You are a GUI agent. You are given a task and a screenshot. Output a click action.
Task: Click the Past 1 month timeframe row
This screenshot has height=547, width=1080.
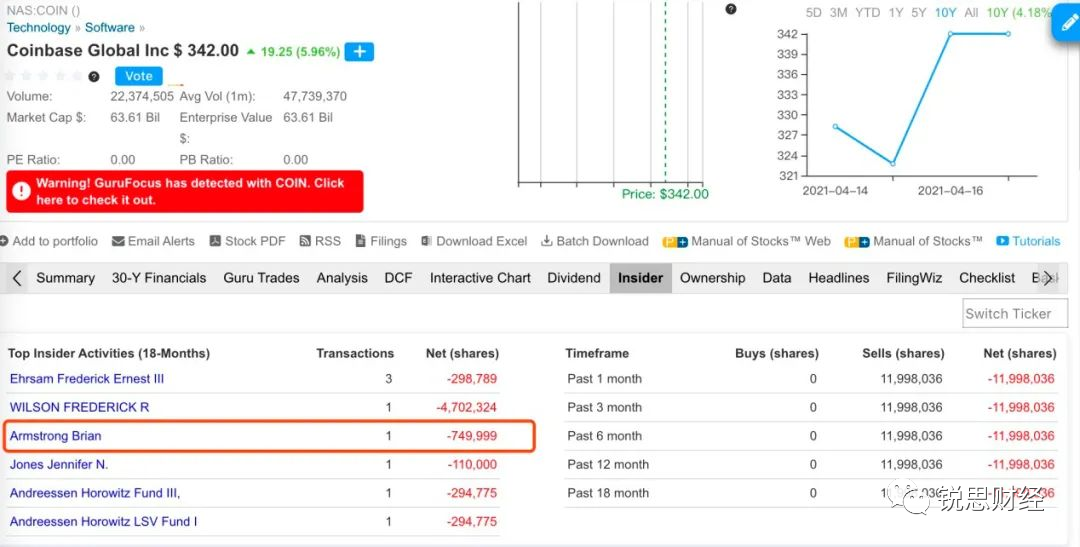coord(811,379)
